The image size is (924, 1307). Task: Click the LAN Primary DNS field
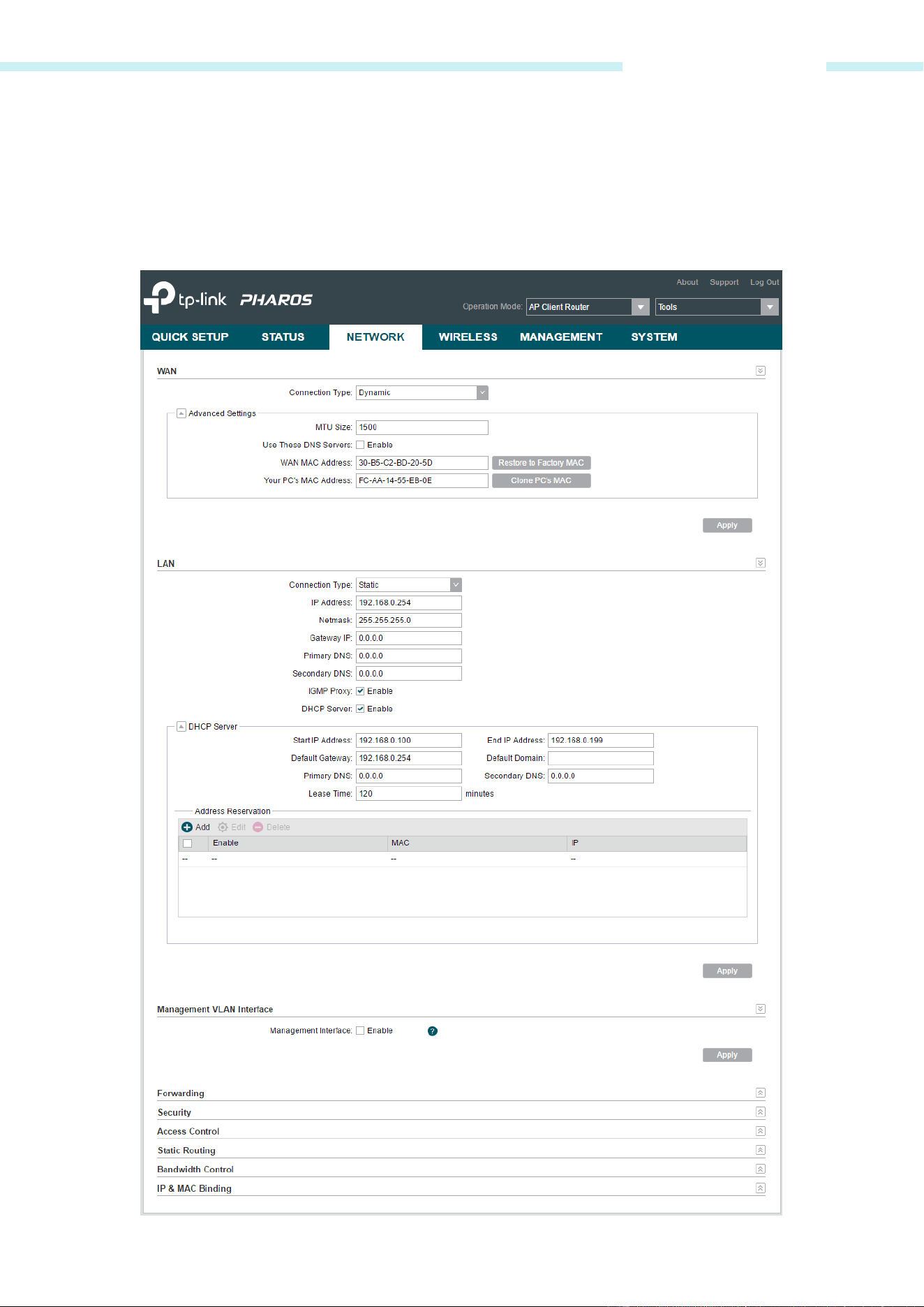click(x=409, y=656)
